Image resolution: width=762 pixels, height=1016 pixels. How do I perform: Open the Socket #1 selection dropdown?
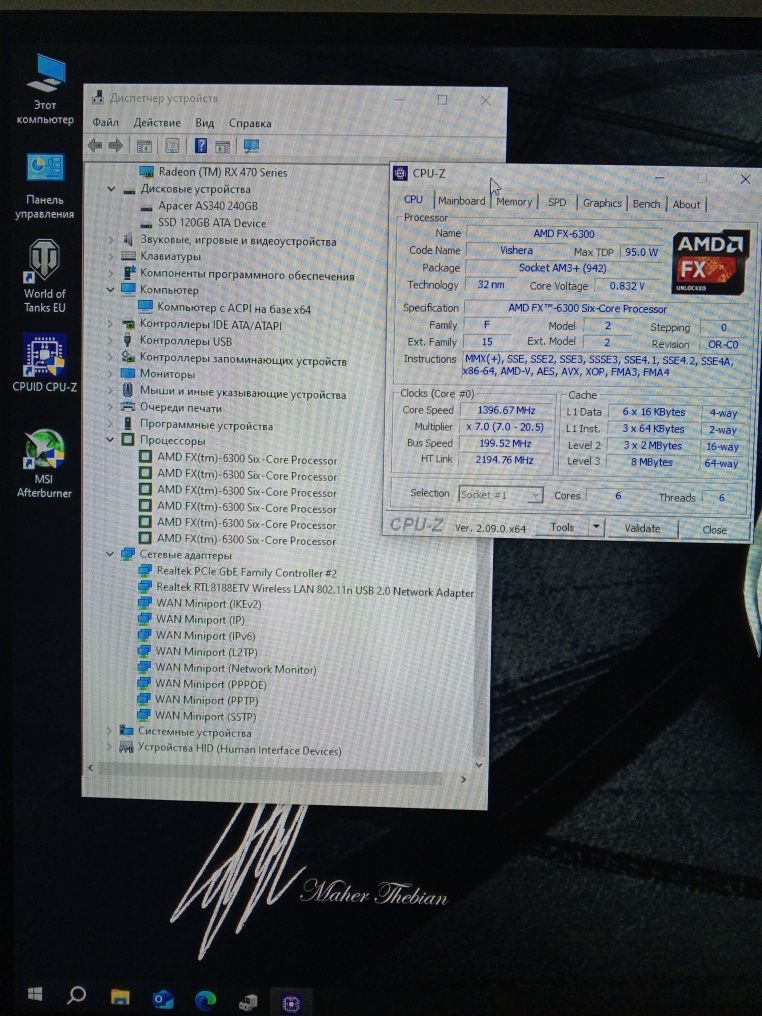pyautogui.click(x=500, y=495)
